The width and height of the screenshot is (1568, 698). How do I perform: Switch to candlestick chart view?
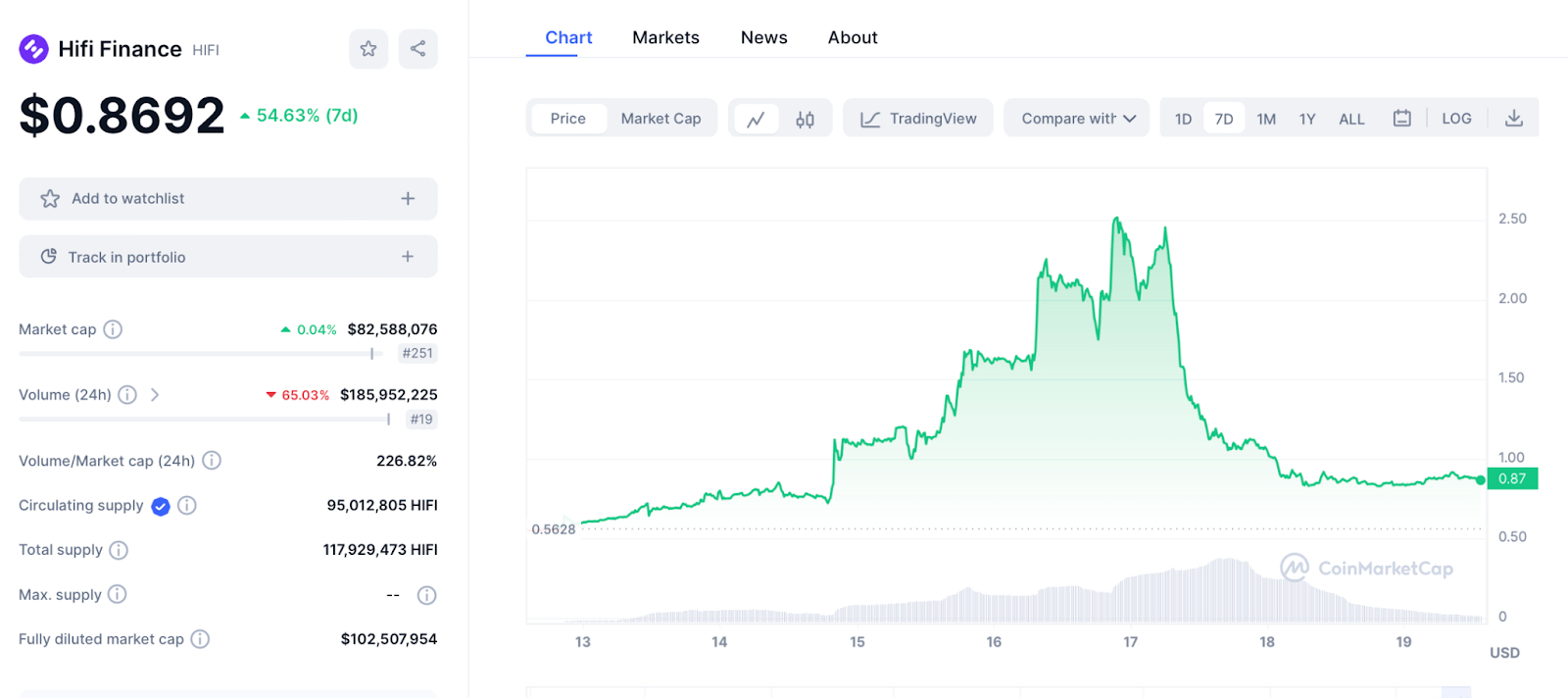click(x=805, y=119)
